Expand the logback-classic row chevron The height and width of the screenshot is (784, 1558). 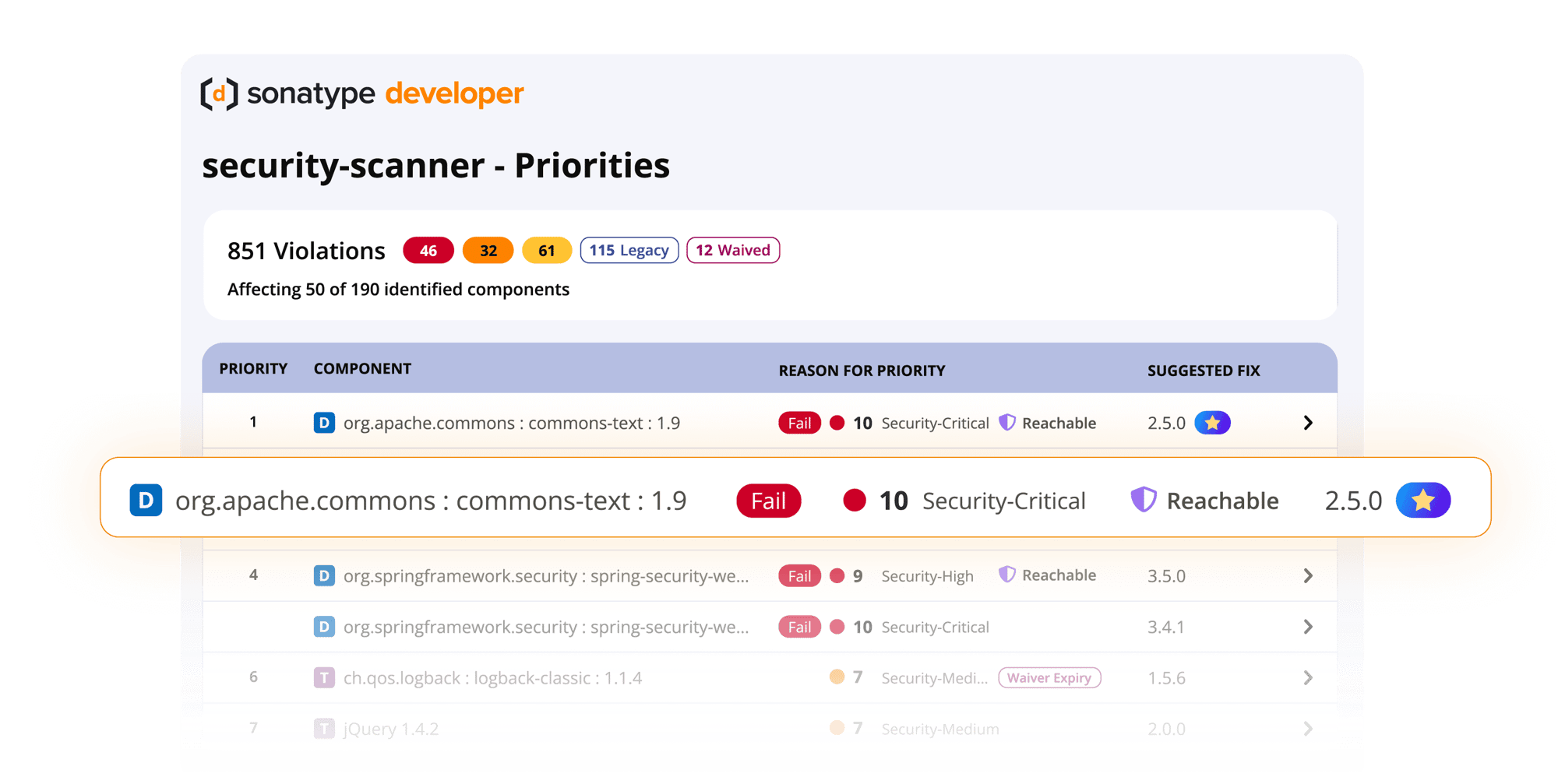pyautogui.click(x=1308, y=677)
